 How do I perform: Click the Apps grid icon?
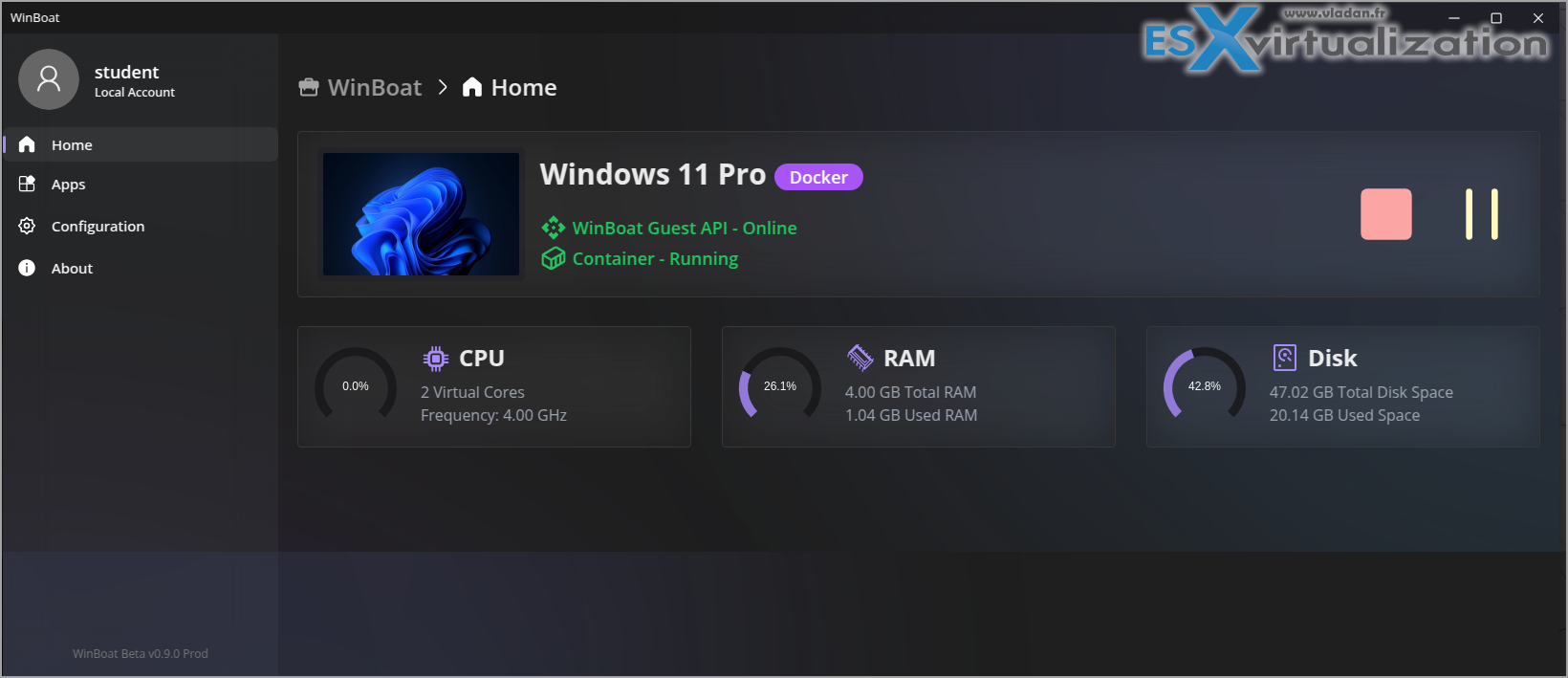27,185
